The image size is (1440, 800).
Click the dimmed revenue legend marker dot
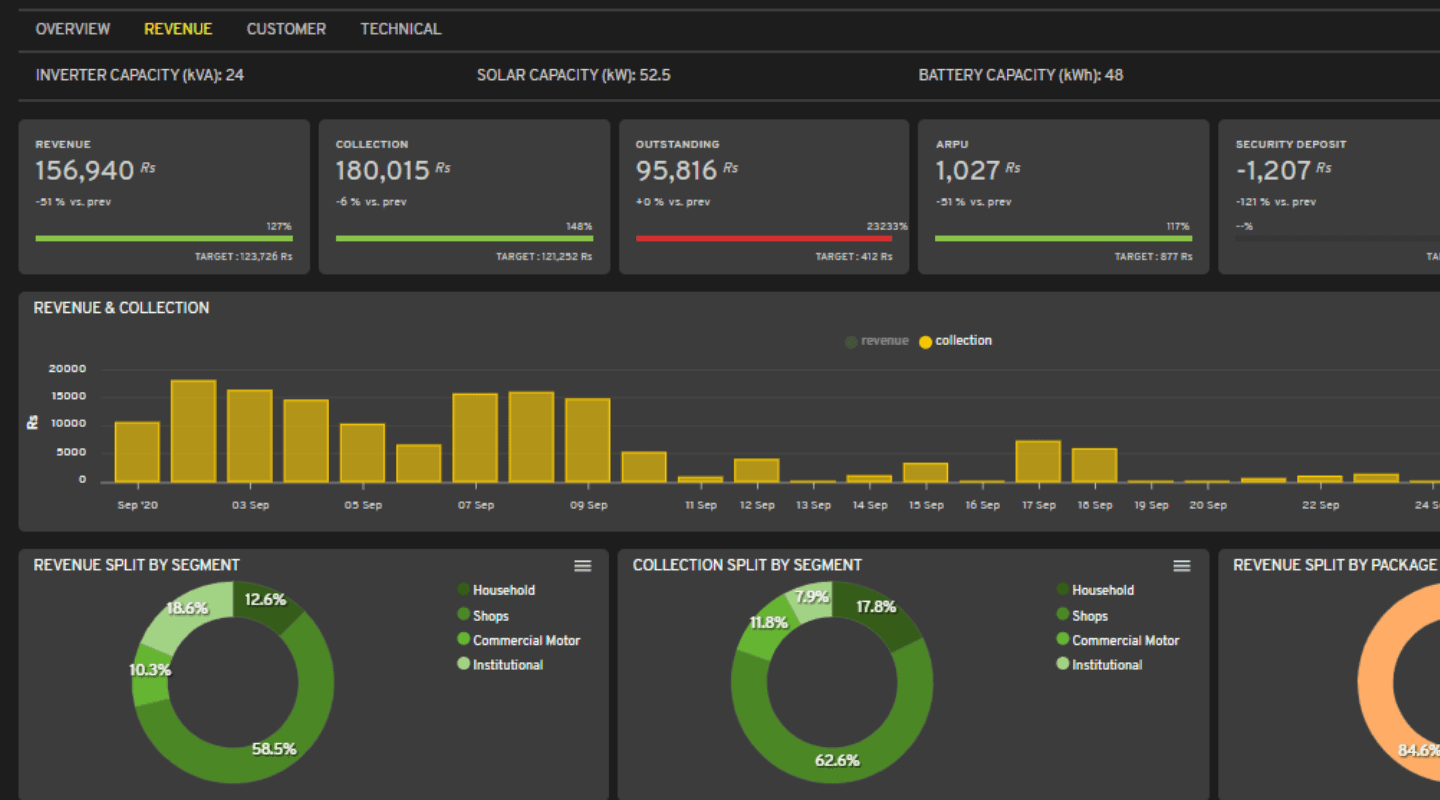click(851, 342)
